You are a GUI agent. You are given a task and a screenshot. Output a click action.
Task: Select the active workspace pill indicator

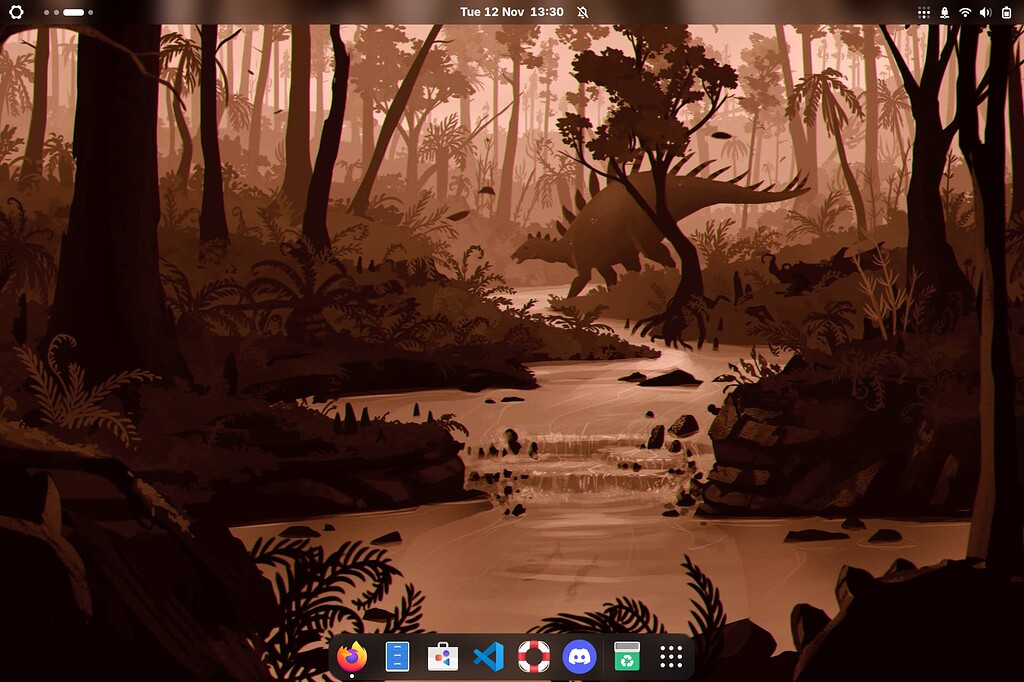tap(73, 12)
